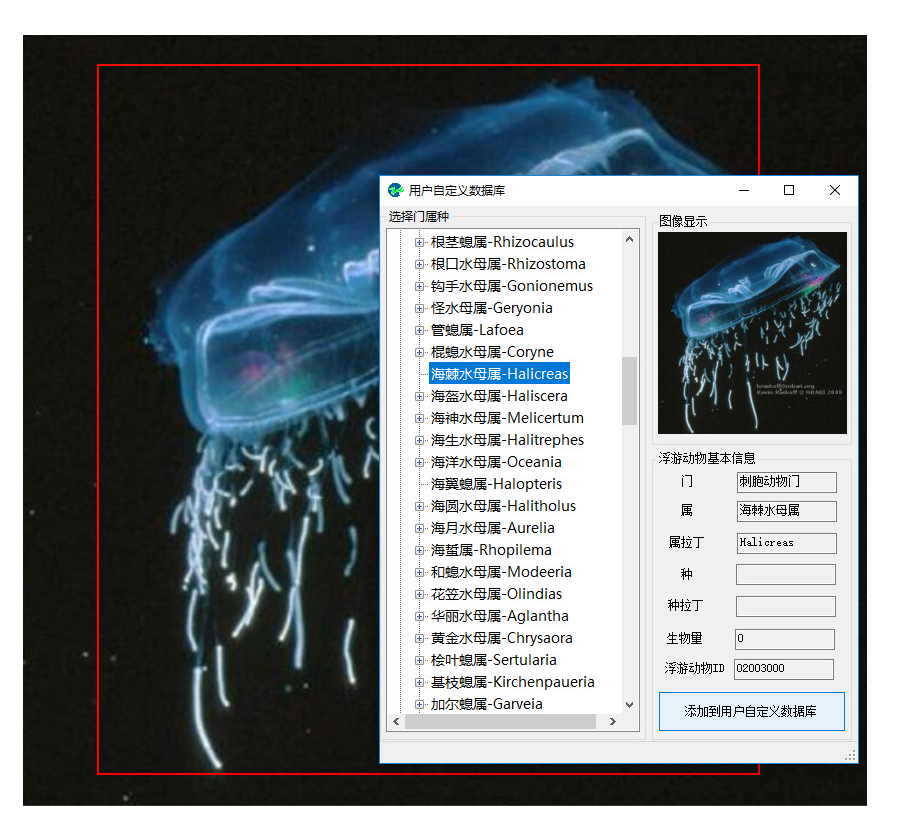
Task: Select 海棘水母属-Halicreas in the tree
Action: click(x=499, y=374)
